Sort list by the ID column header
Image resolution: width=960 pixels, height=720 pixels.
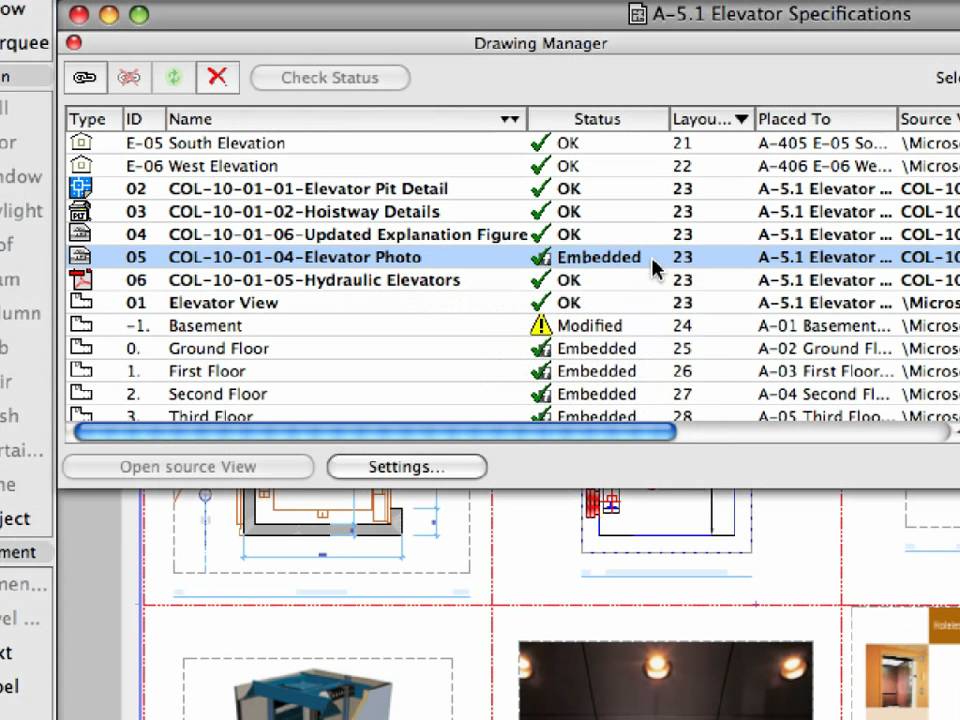pos(144,119)
